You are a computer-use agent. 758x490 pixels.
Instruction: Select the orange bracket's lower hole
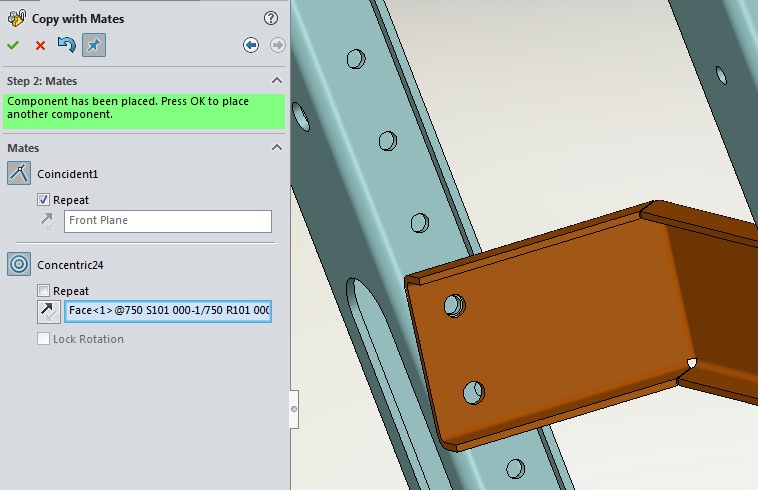click(x=474, y=392)
